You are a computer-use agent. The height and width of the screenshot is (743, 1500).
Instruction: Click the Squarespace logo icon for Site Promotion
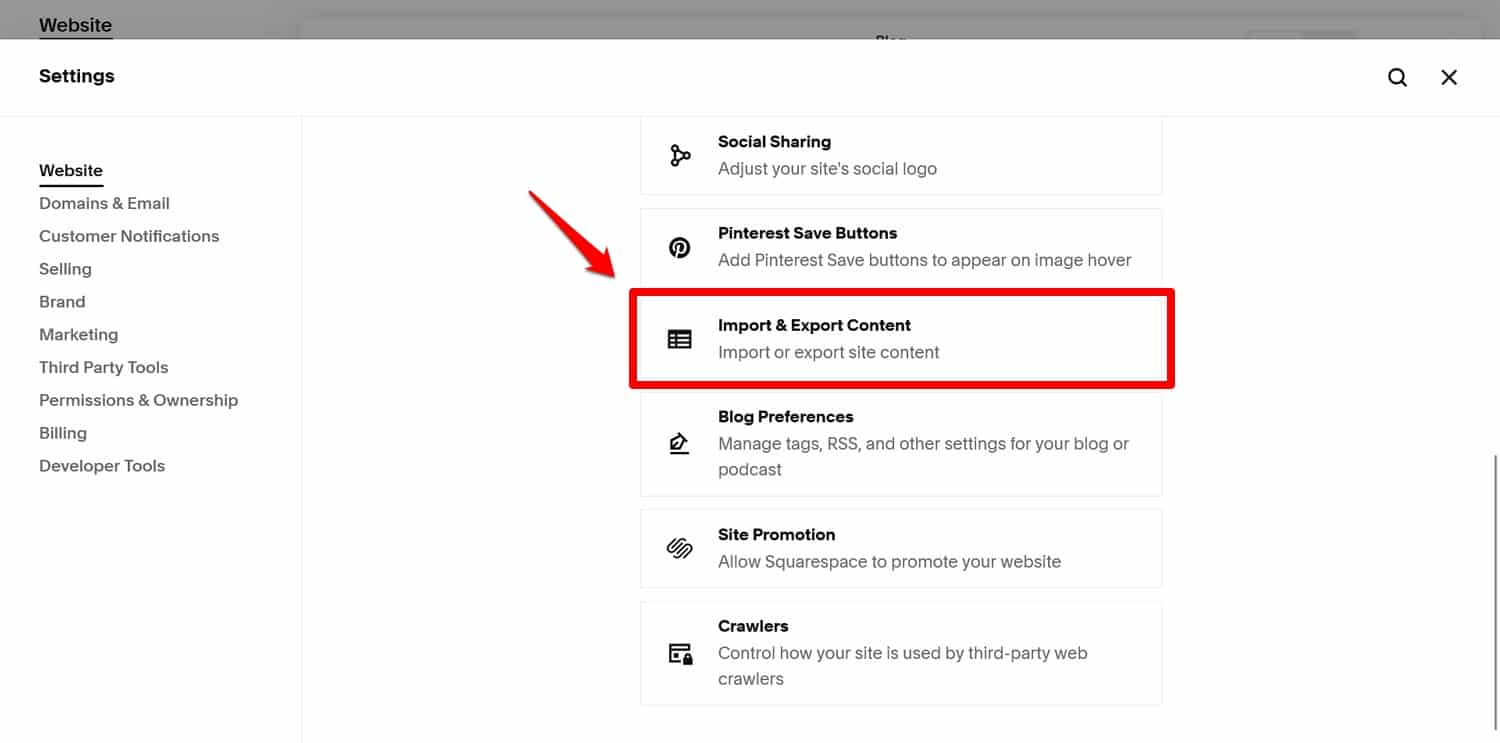(x=680, y=548)
